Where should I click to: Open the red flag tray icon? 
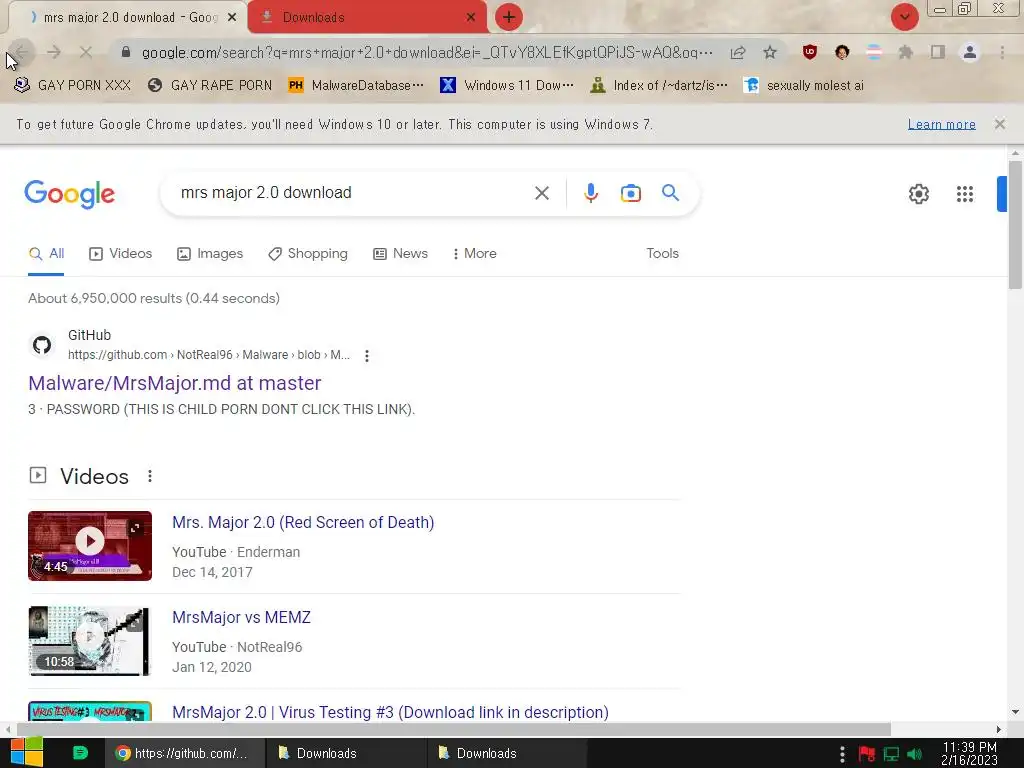[867, 754]
